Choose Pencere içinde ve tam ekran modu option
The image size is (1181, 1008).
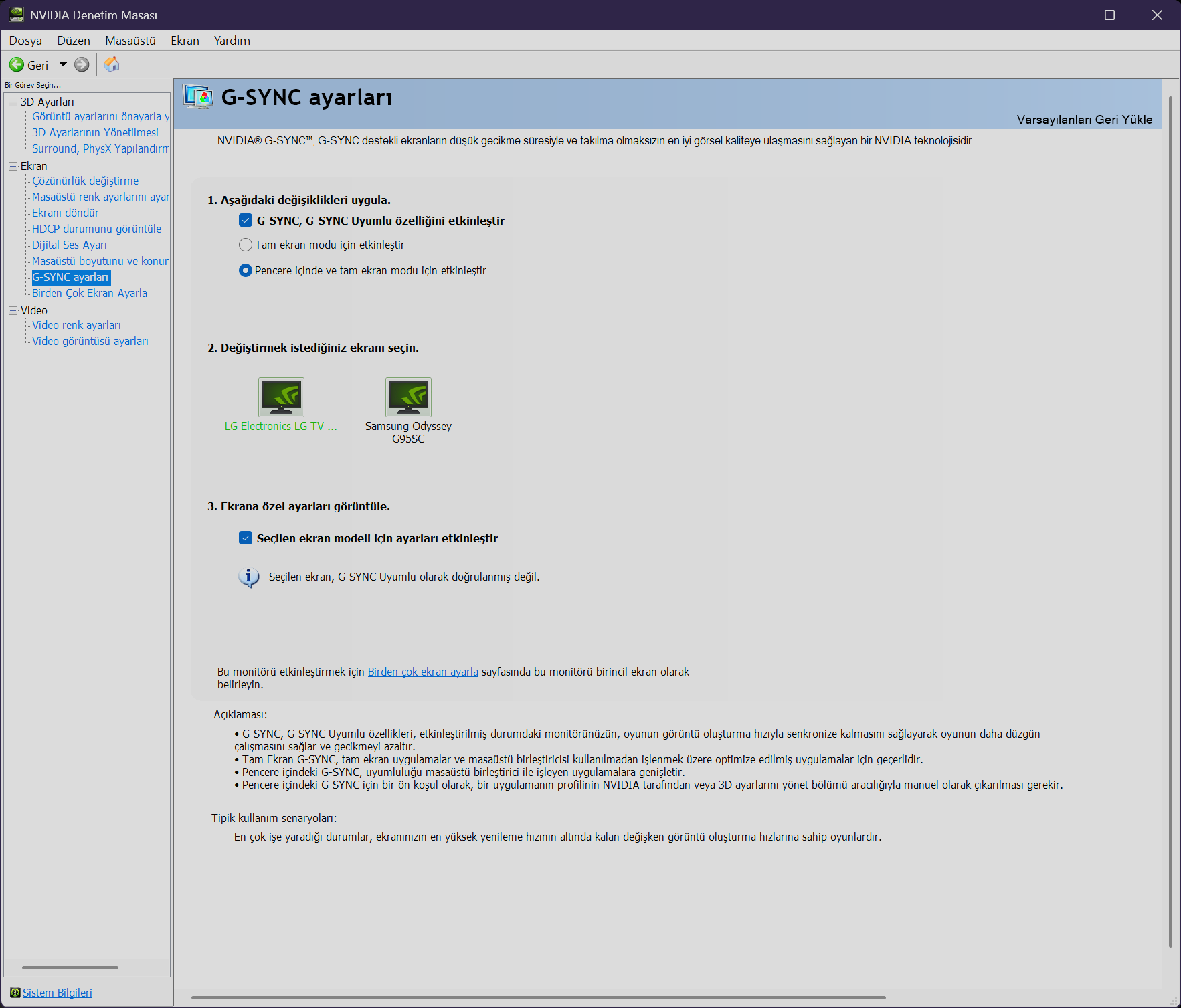[x=246, y=270]
